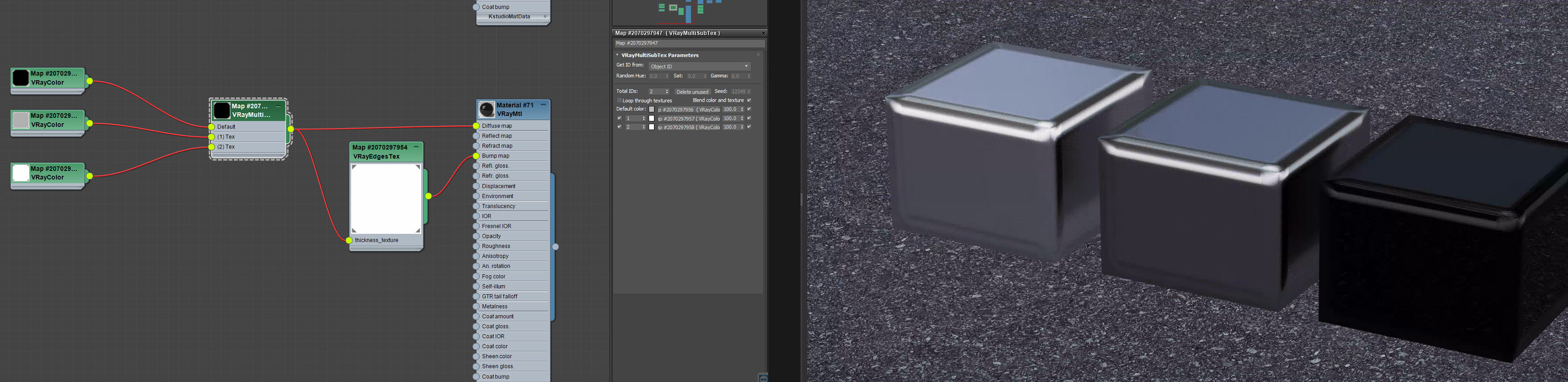
Task: Collapse the VRayMultiSubTex Parameters rollout
Action: click(617, 55)
